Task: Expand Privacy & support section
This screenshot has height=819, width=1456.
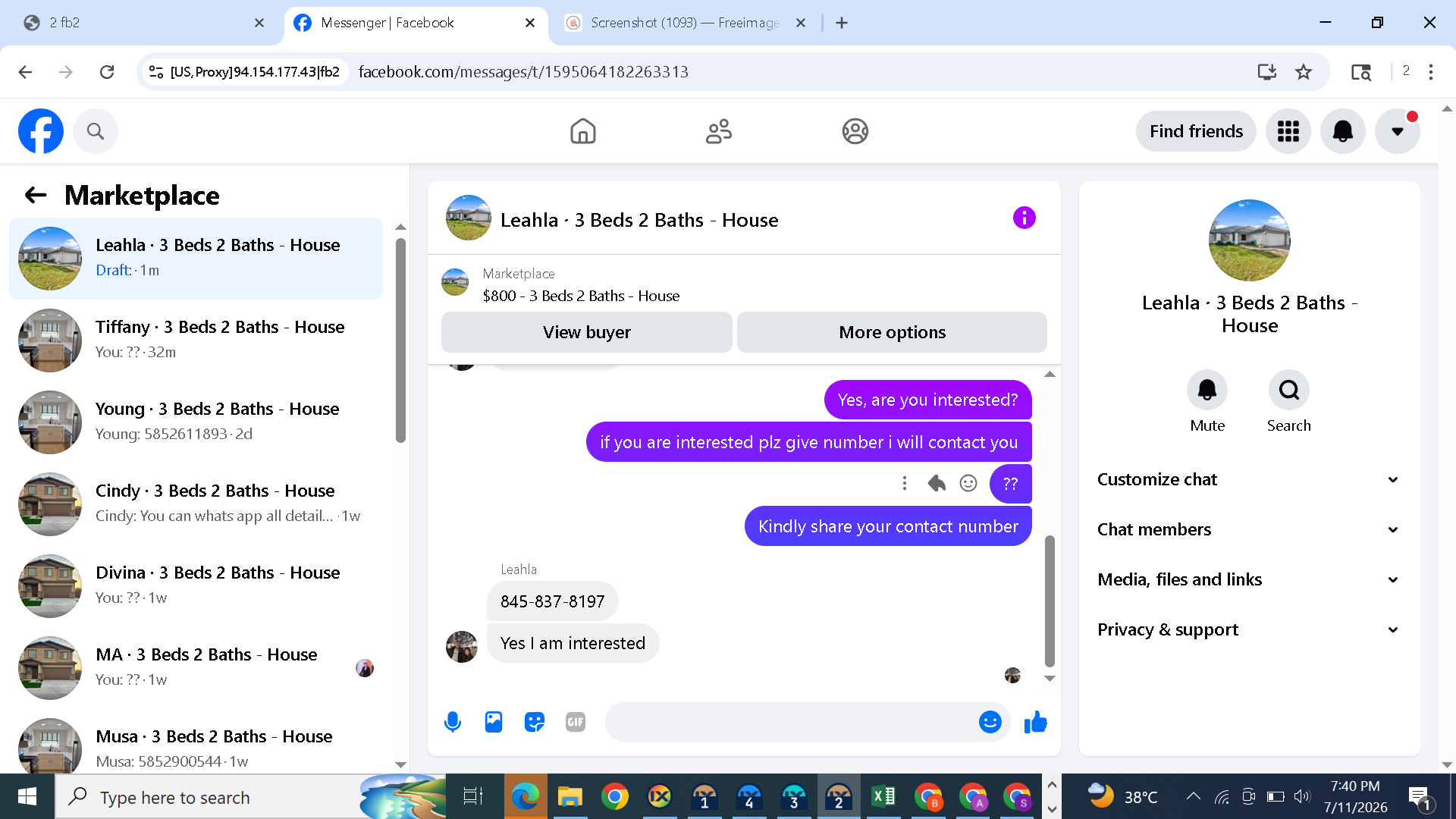Action: [x=1250, y=629]
